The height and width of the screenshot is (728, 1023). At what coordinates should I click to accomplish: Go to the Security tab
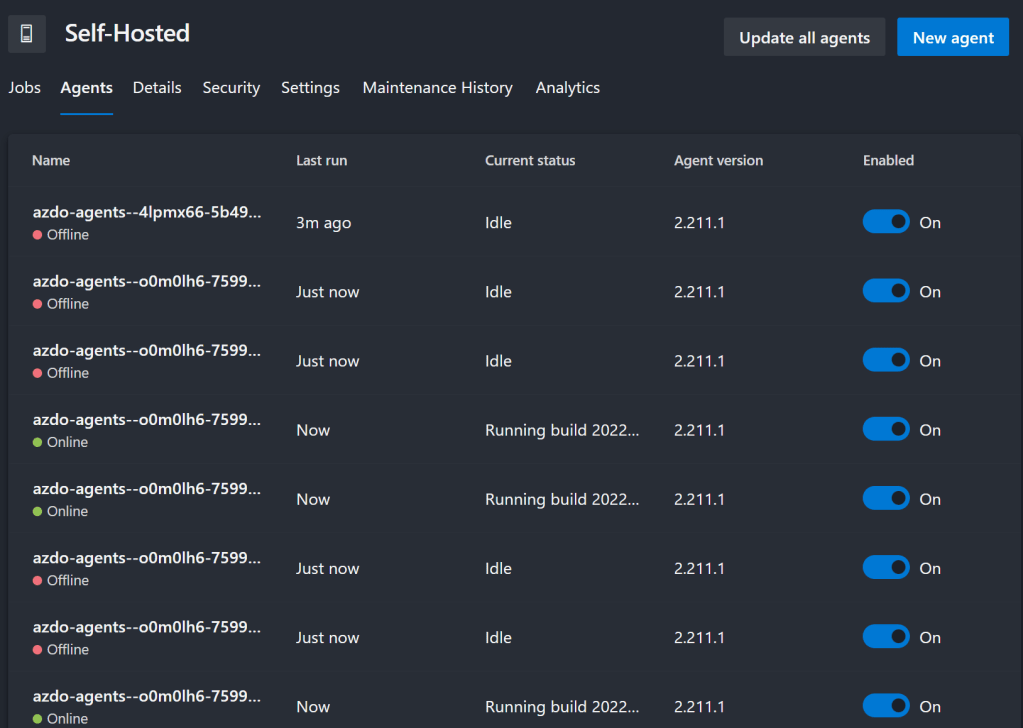(231, 88)
